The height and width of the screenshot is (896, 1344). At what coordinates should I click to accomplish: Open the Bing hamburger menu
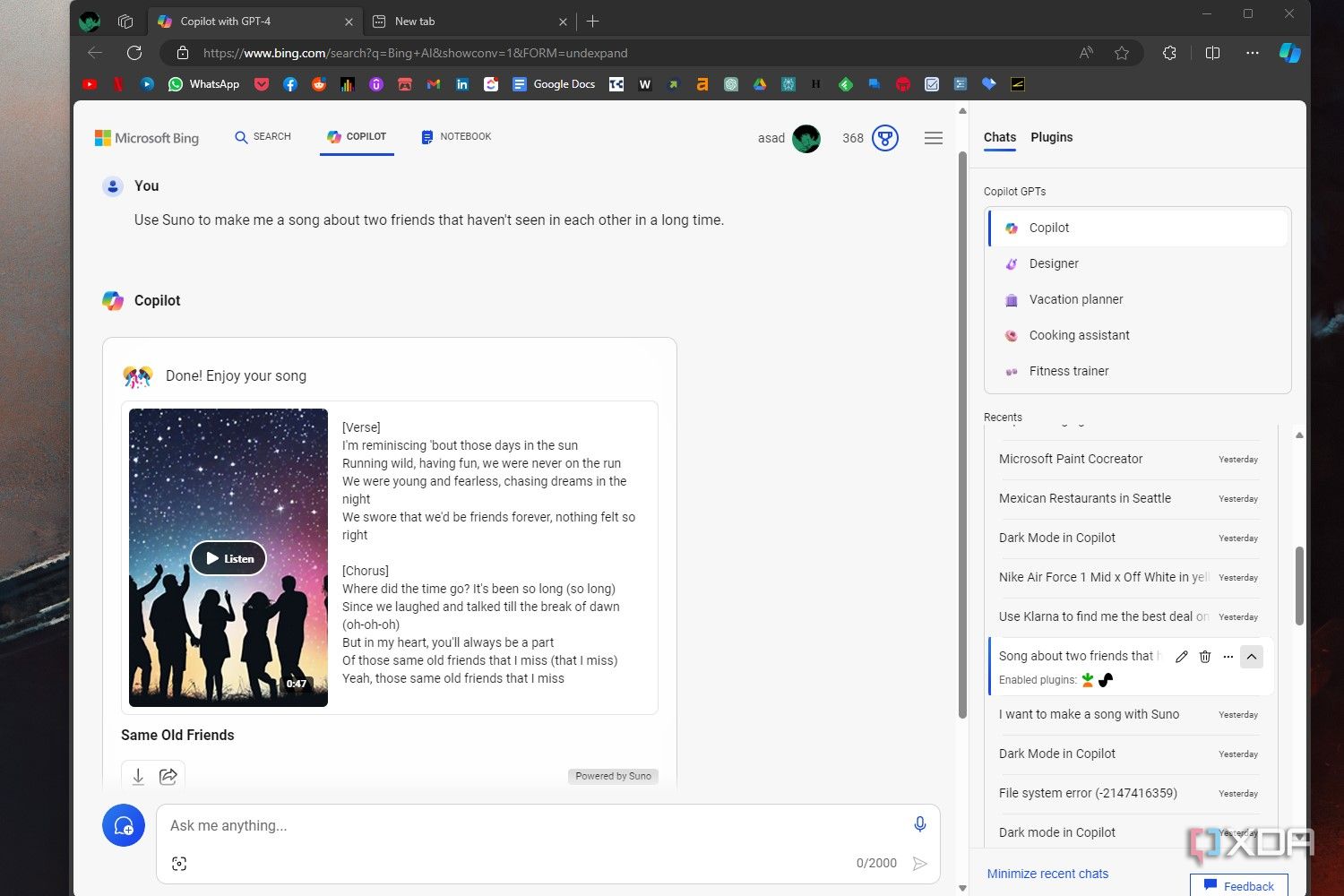(x=934, y=138)
